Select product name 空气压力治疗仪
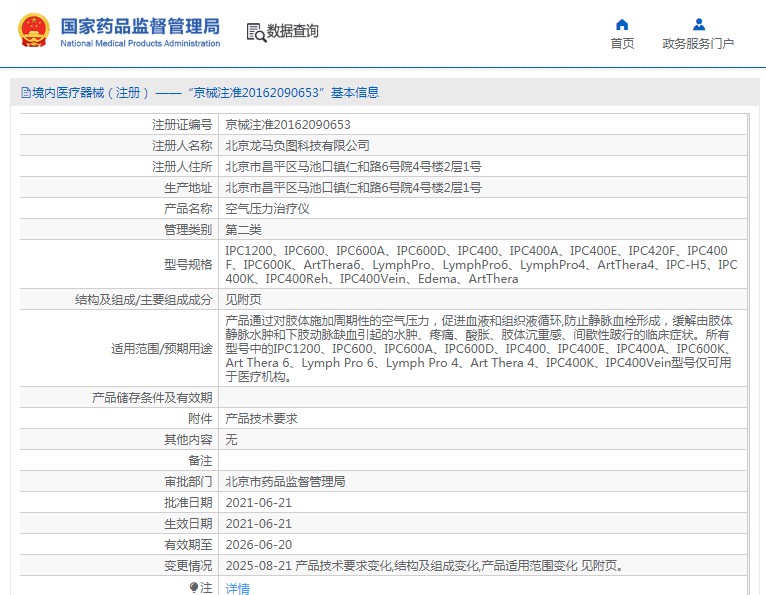The width and height of the screenshot is (766, 595). click(267, 209)
